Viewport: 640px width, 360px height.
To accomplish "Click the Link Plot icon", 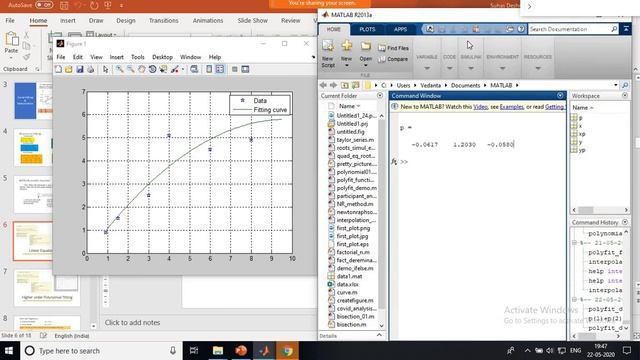I will point(194,69).
